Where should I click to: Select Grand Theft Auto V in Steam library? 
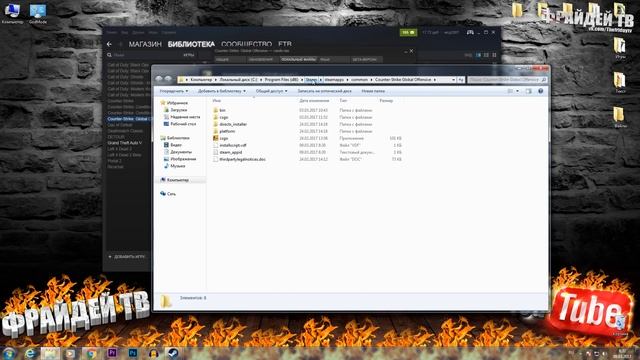[x=125, y=143]
